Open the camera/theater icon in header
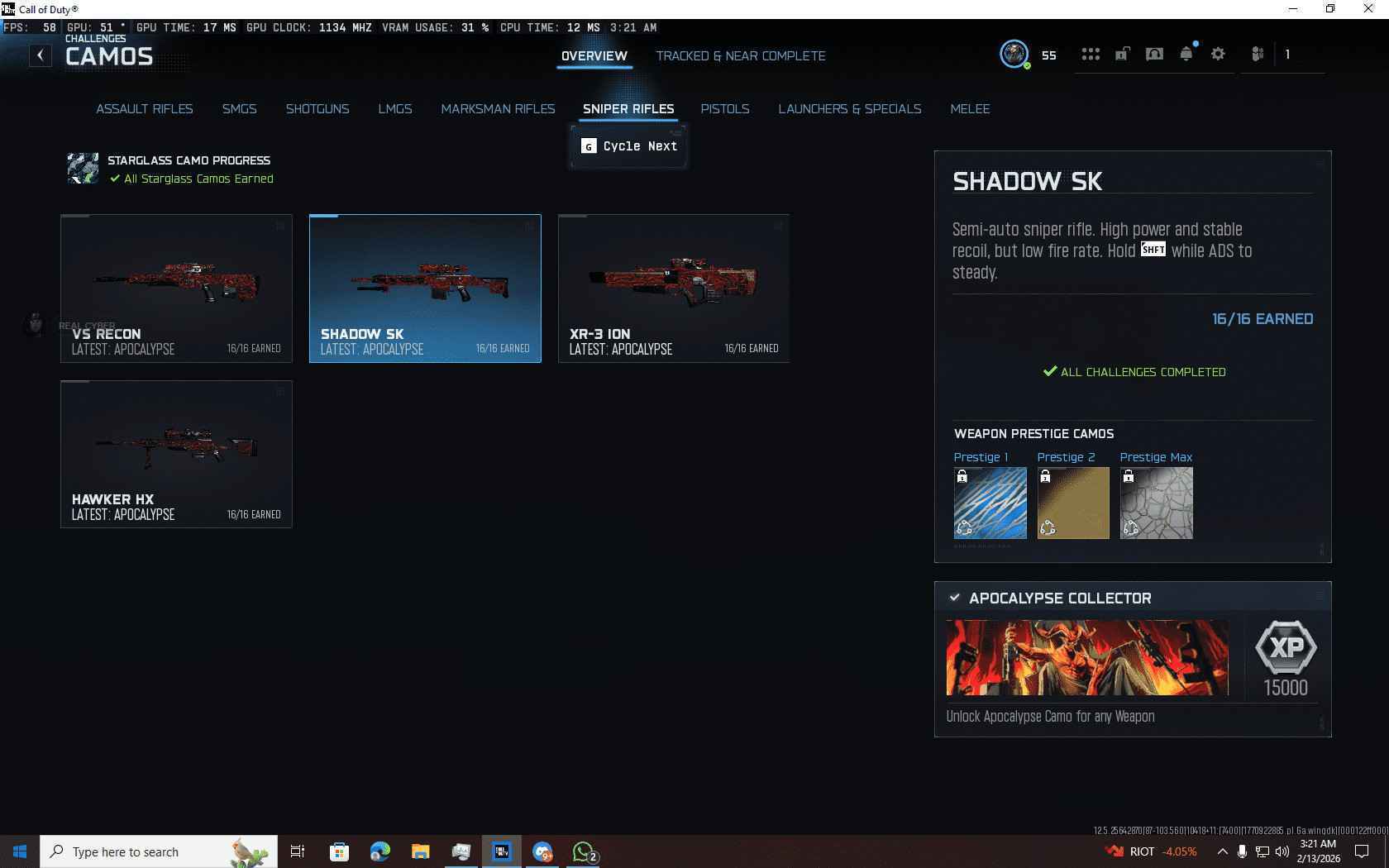This screenshot has height=868, width=1389. point(1154,55)
